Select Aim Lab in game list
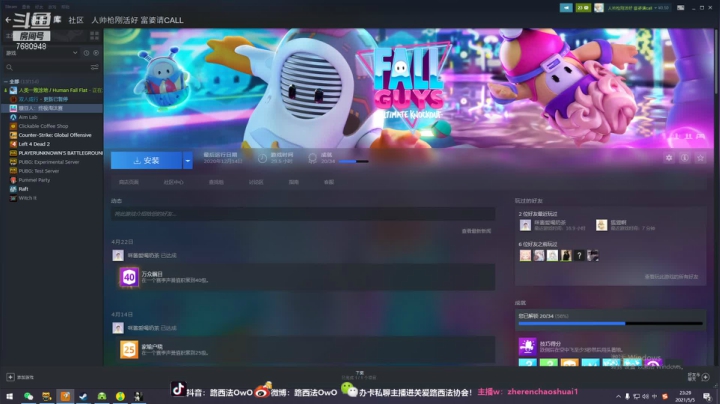 tap(53, 117)
